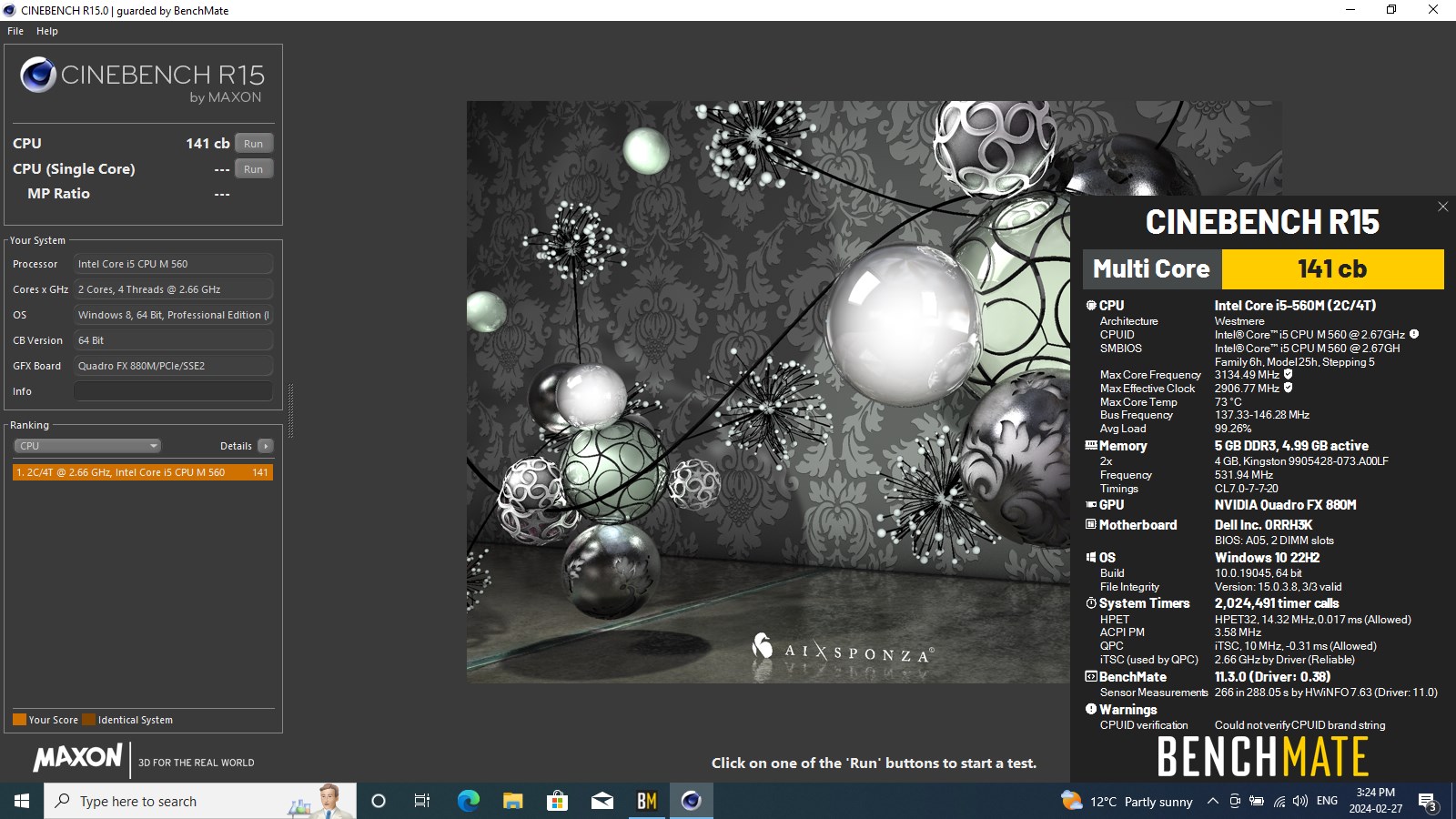Run the CPU (Single Core) test
Viewport: 1456px width, 819px height.
click(x=254, y=169)
